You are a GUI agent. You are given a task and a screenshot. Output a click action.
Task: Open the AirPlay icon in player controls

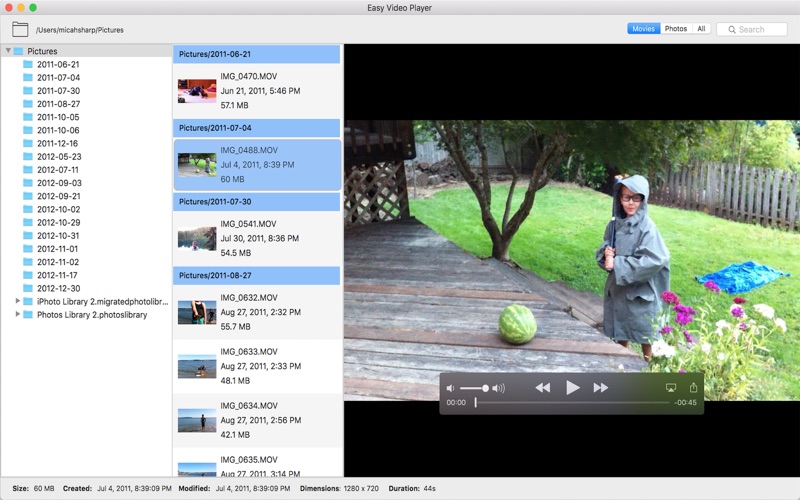671,388
